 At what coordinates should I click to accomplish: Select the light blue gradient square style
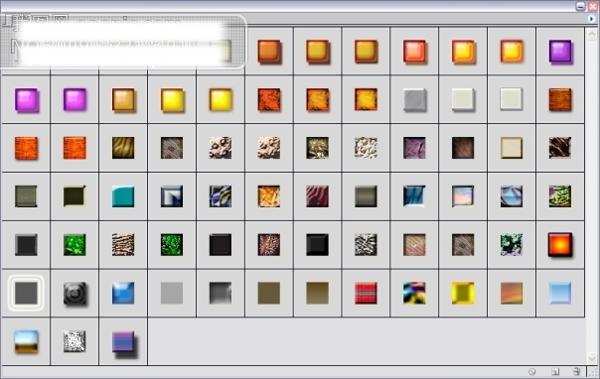click(x=560, y=293)
